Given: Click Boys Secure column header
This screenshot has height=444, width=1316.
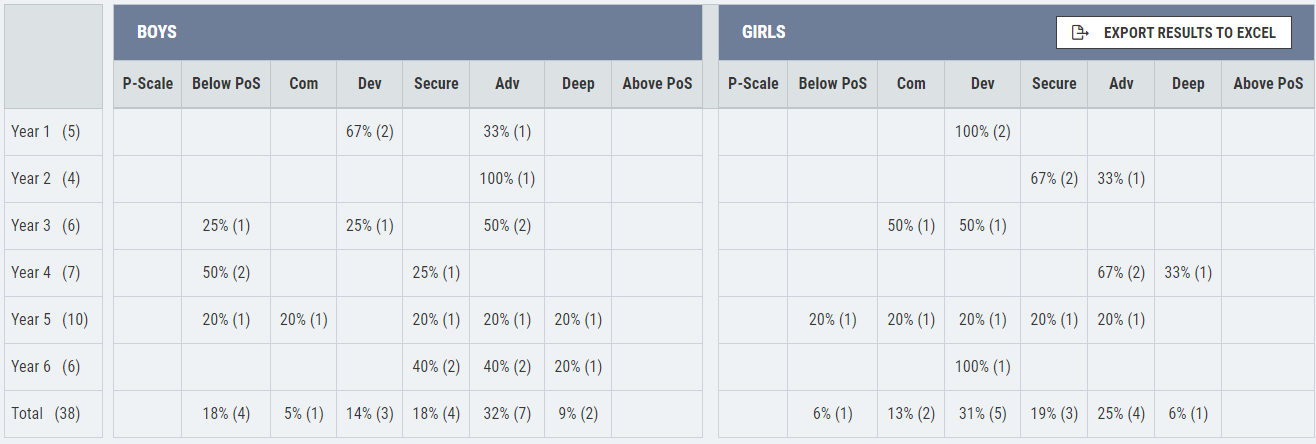Looking at the screenshot, I should [x=436, y=84].
